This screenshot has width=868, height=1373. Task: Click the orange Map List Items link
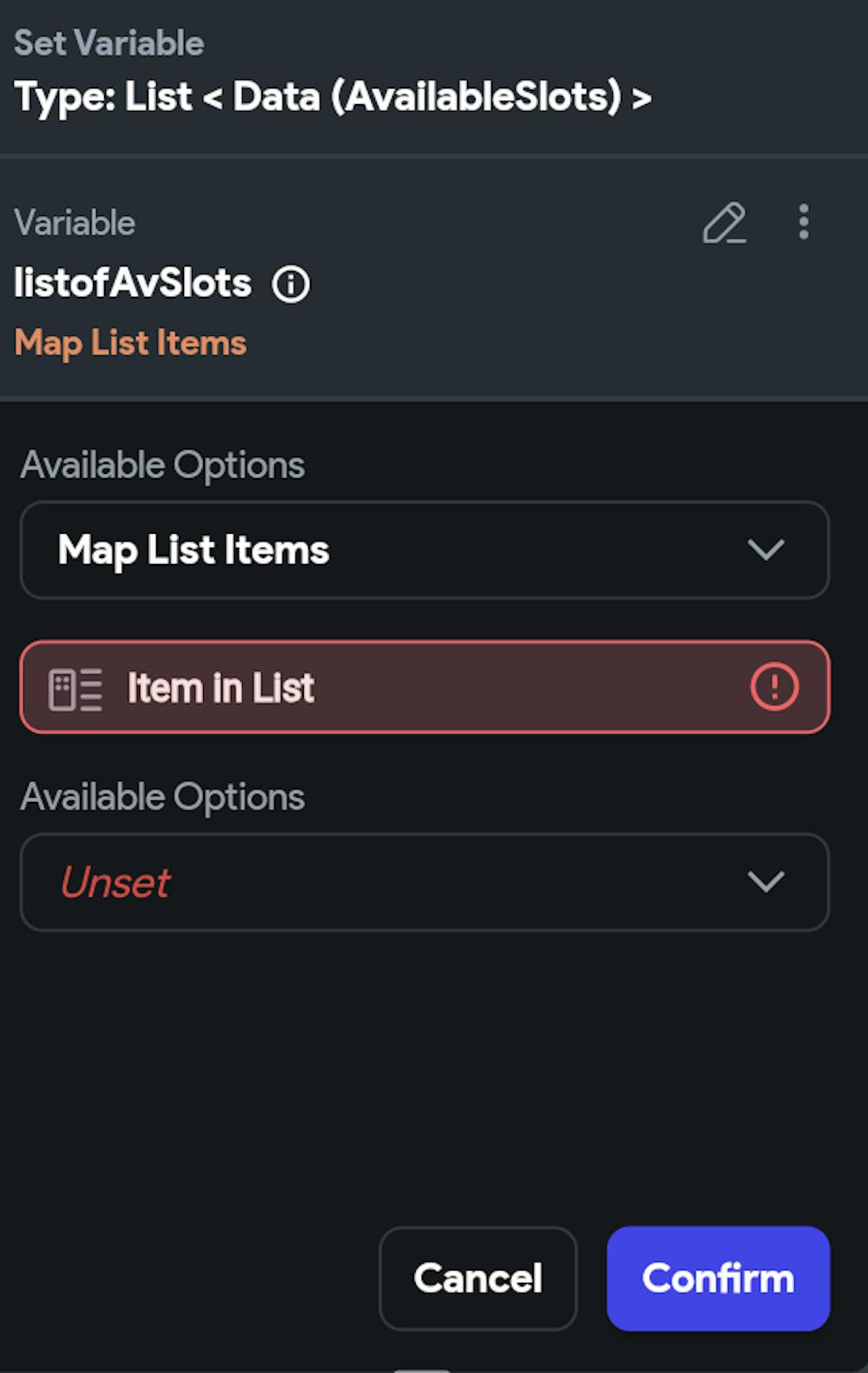click(x=131, y=343)
